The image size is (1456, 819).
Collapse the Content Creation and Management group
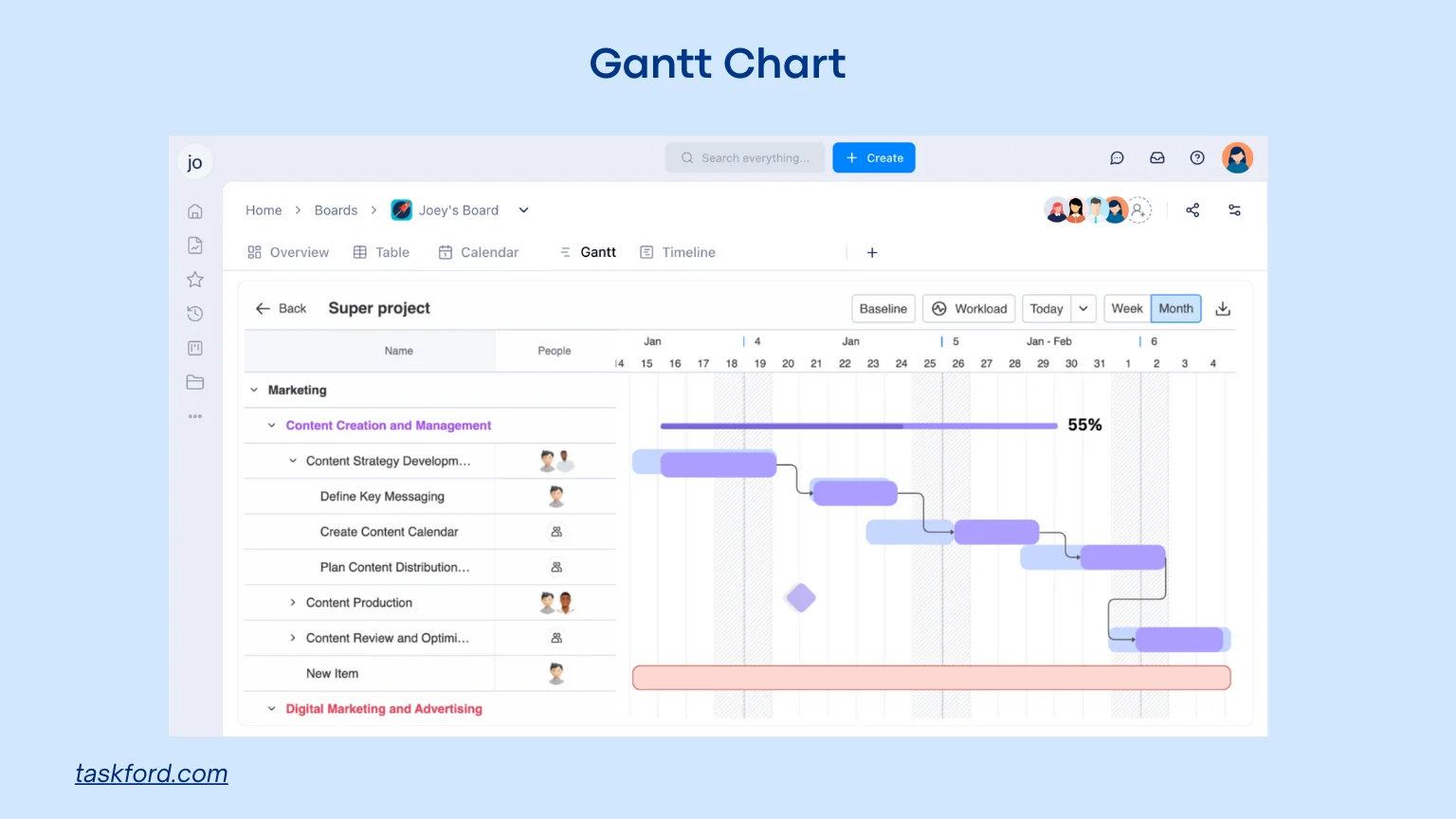click(x=270, y=425)
